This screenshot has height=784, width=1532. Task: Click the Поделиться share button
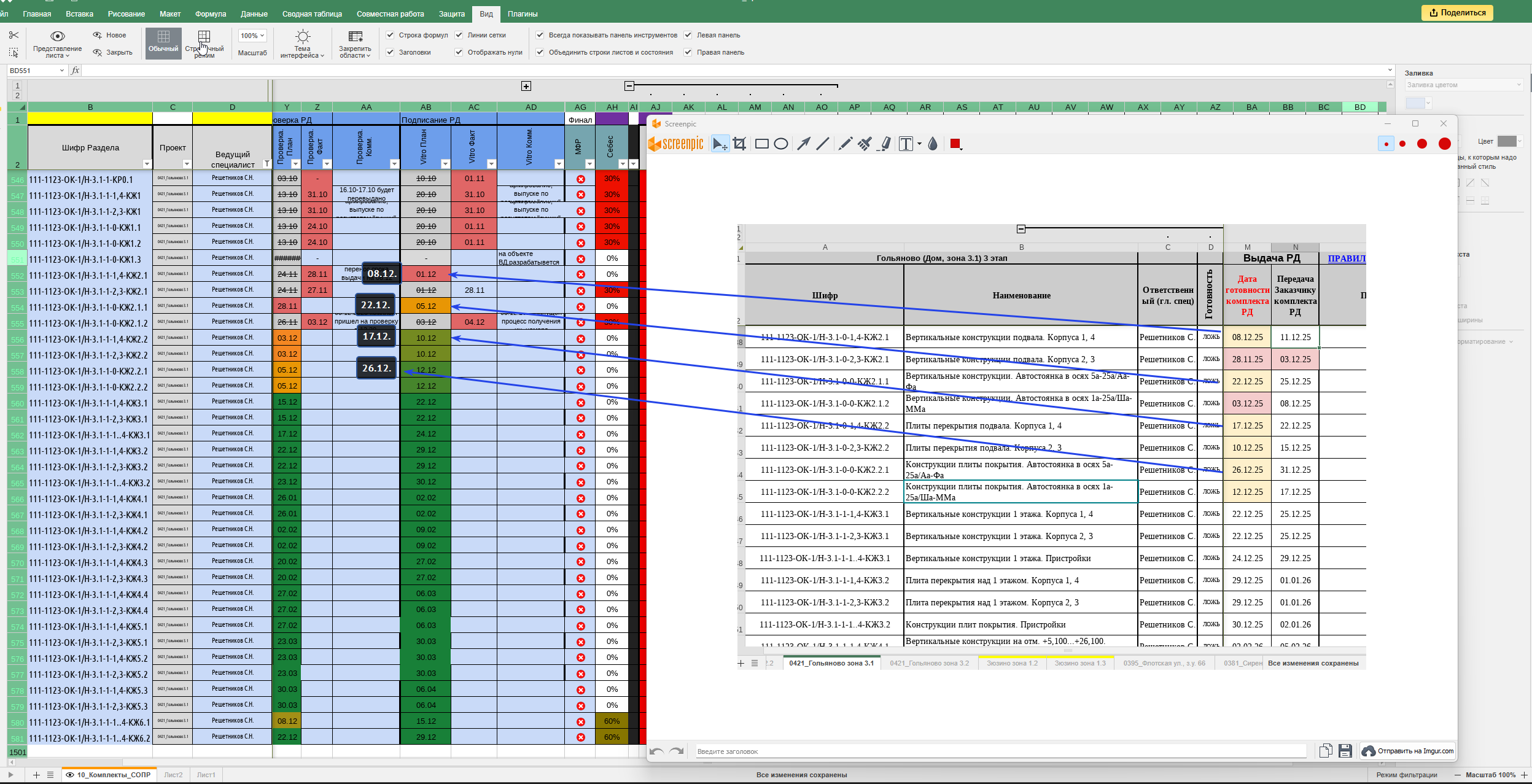[1456, 12]
